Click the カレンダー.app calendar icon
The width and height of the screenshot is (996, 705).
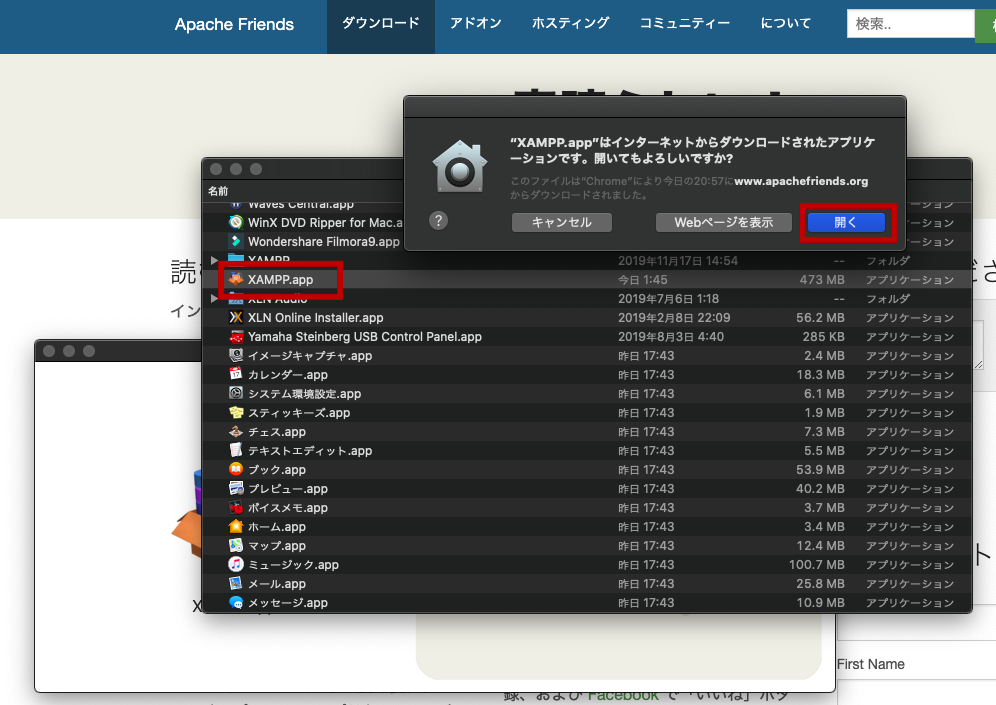(236, 374)
